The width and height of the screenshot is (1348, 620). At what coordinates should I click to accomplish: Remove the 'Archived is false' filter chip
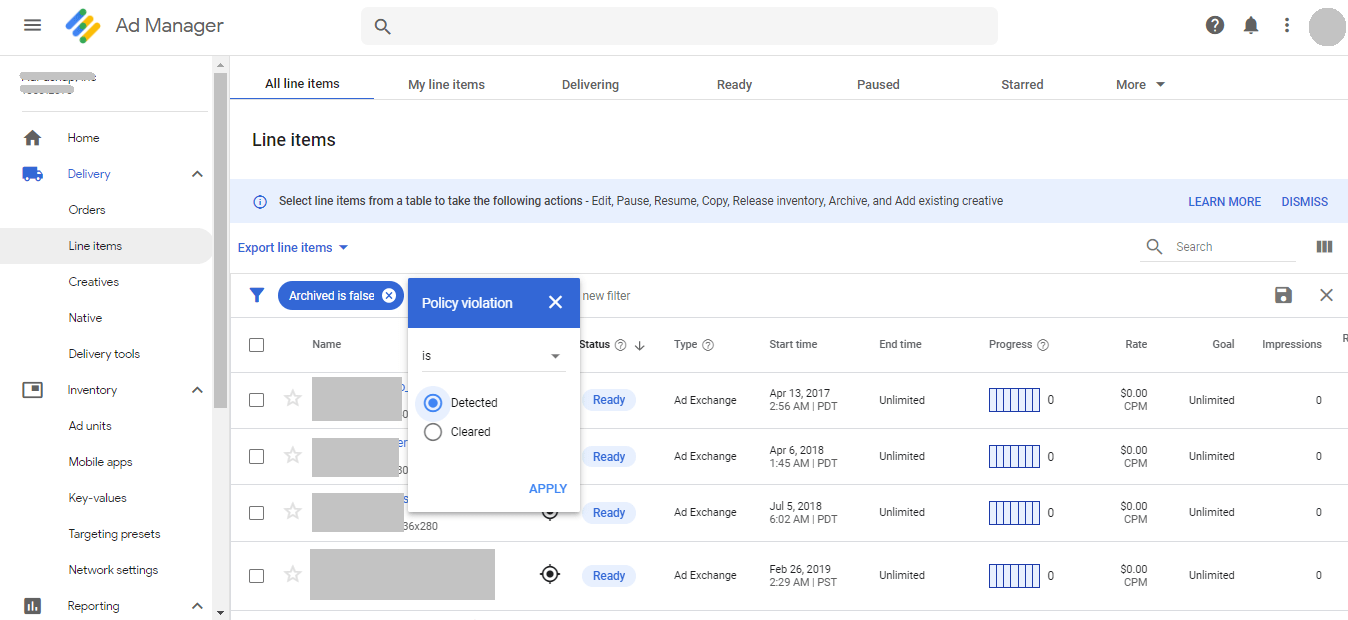pos(389,296)
